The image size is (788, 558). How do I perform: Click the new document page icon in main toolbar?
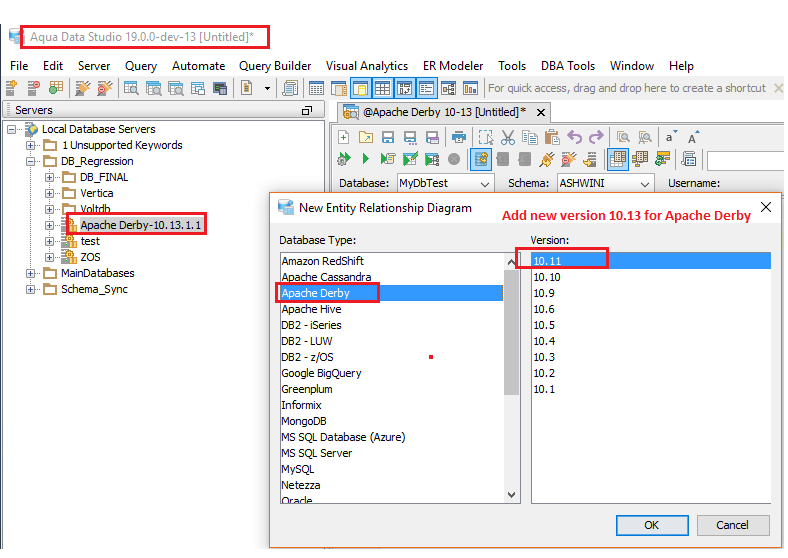[x=246, y=88]
